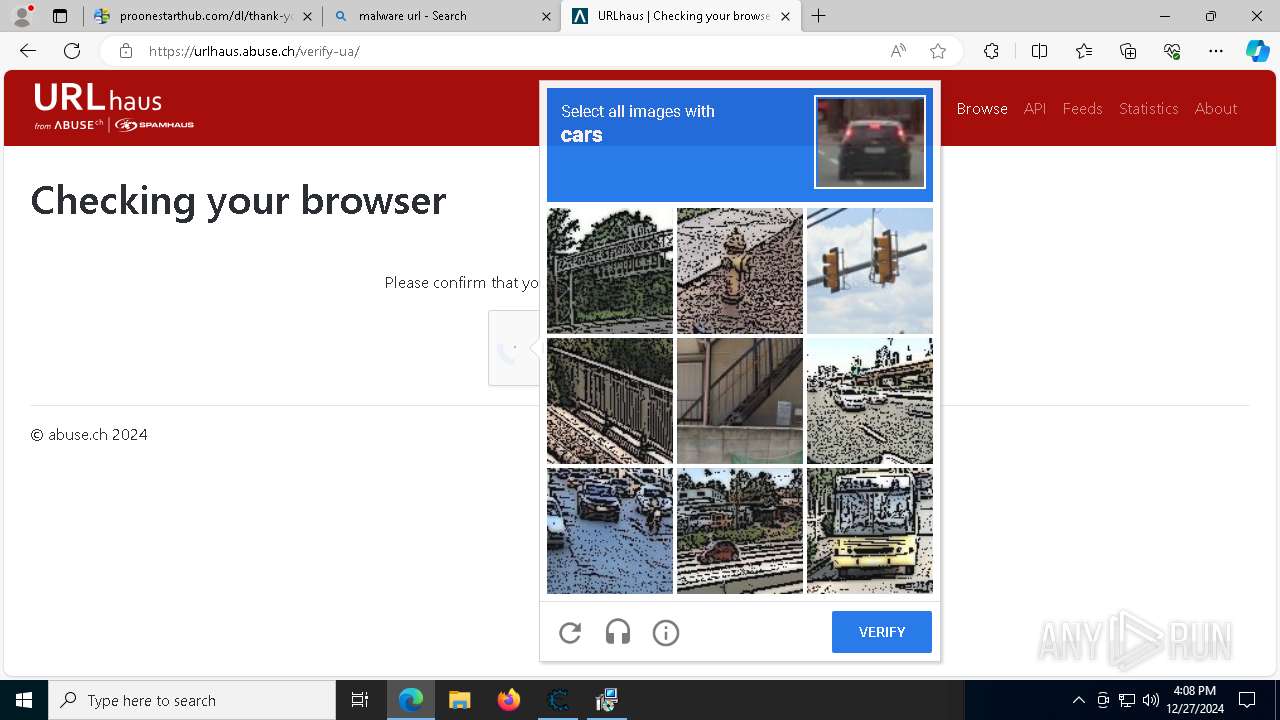Open the Favorites list
The image size is (1280, 720).
[1084, 51]
